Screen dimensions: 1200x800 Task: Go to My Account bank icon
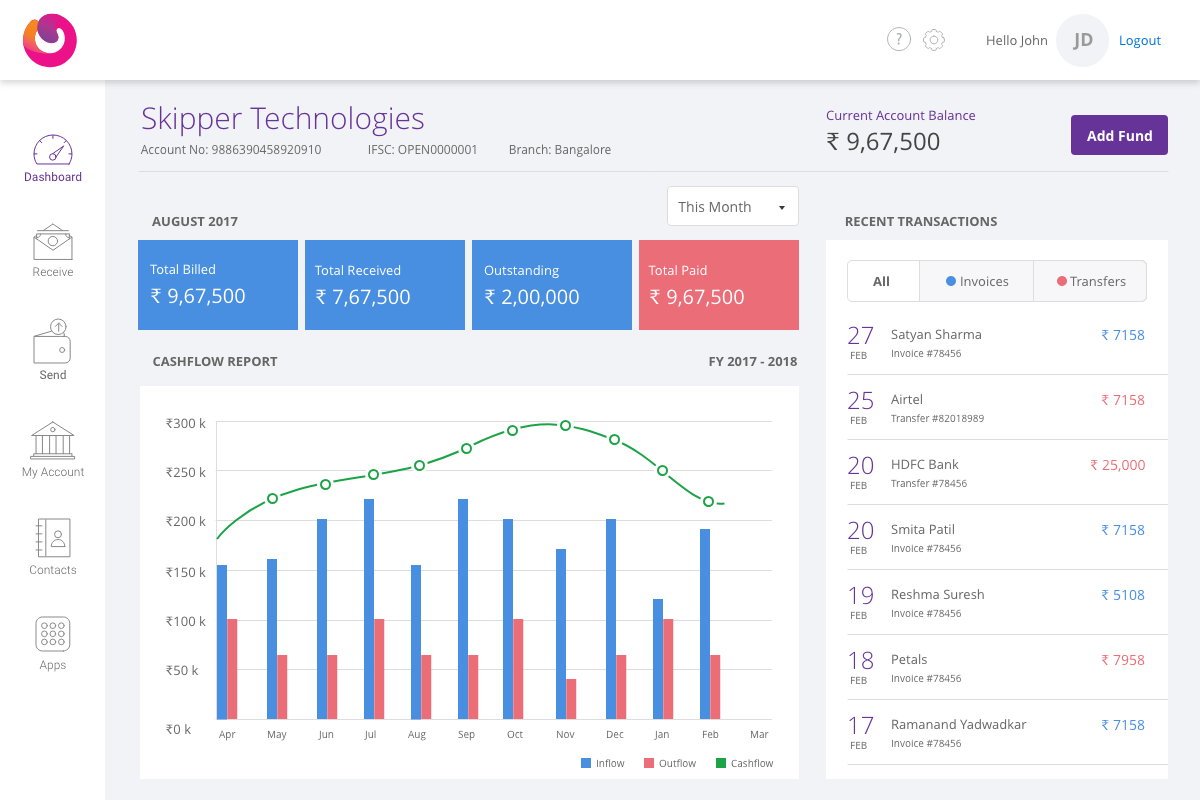(53, 441)
